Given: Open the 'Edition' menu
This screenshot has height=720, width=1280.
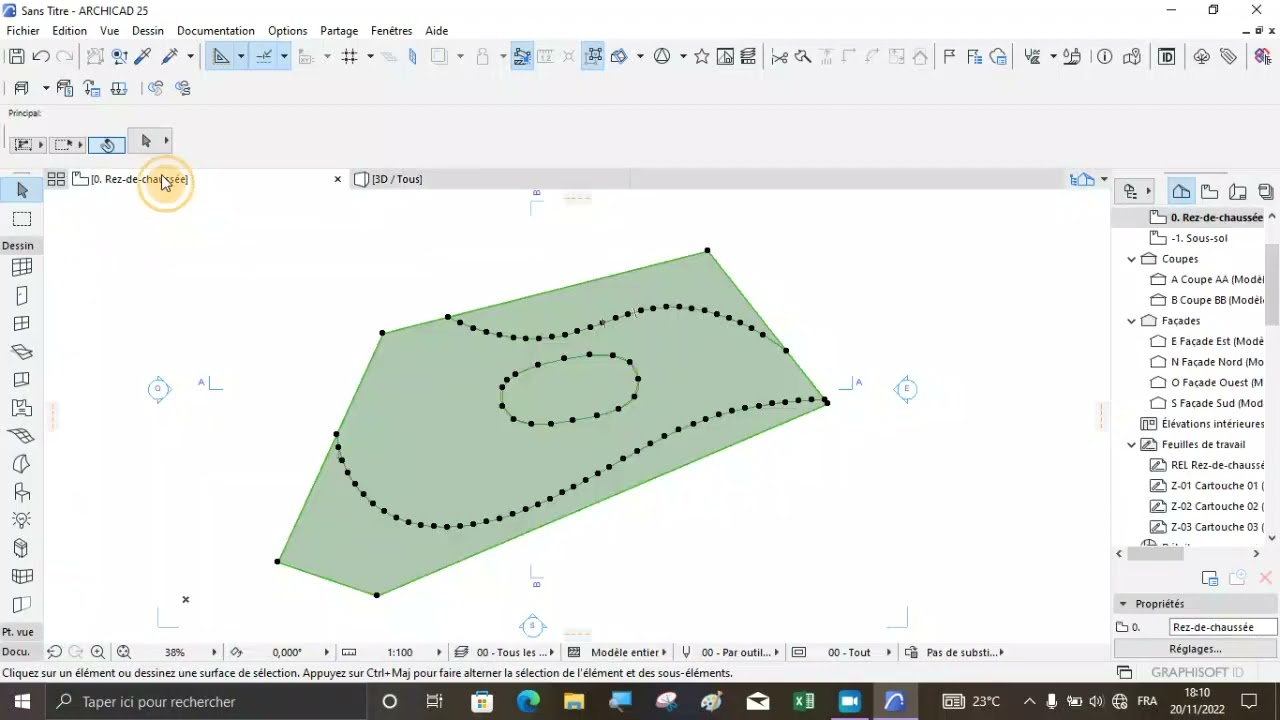Looking at the screenshot, I should 70,31.
